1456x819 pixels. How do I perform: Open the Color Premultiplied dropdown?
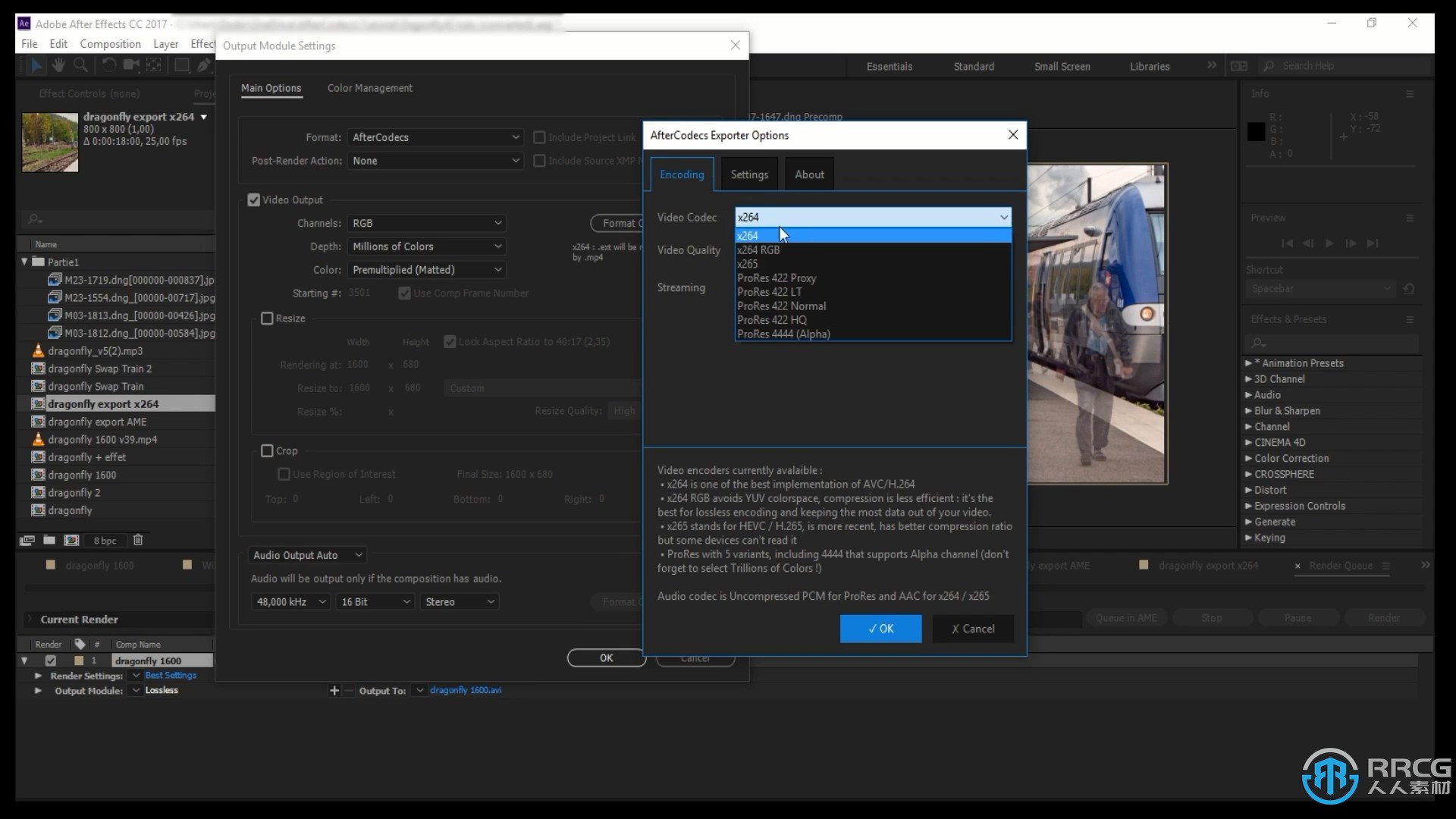click(x=427, y=270)
